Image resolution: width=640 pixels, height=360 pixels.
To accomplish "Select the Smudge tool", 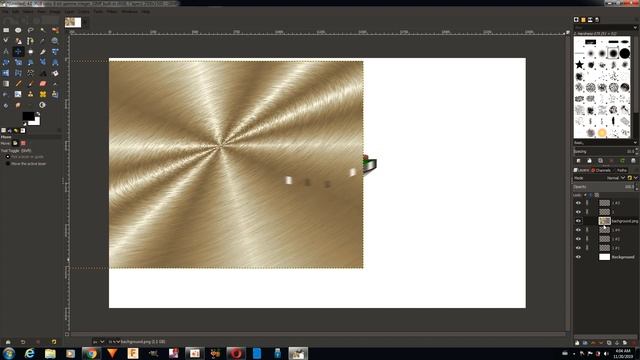I will (18, 105).
